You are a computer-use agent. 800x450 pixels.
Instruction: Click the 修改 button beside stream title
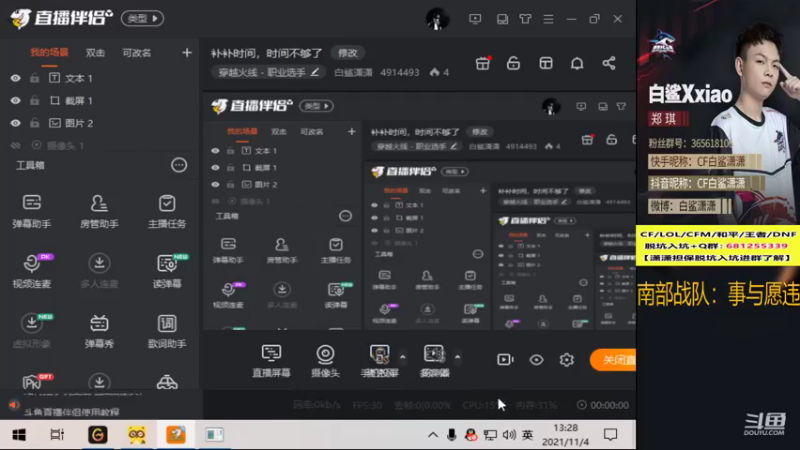[347, 53]
